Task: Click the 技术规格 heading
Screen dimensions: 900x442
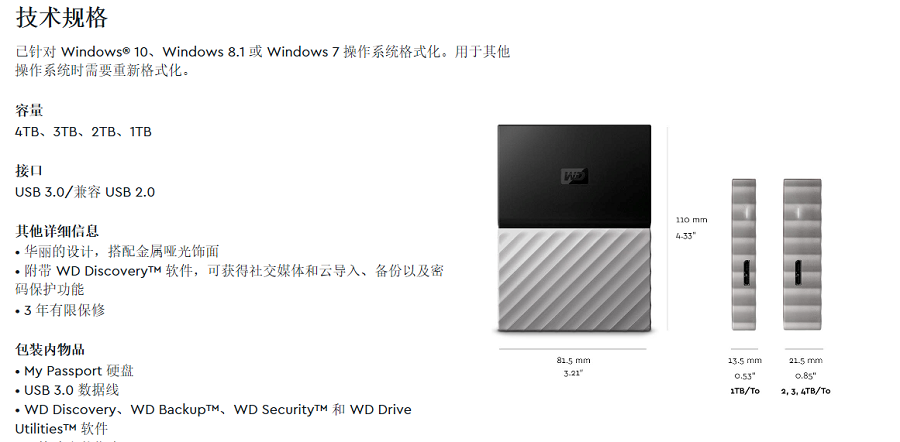Action: [61, 17]
